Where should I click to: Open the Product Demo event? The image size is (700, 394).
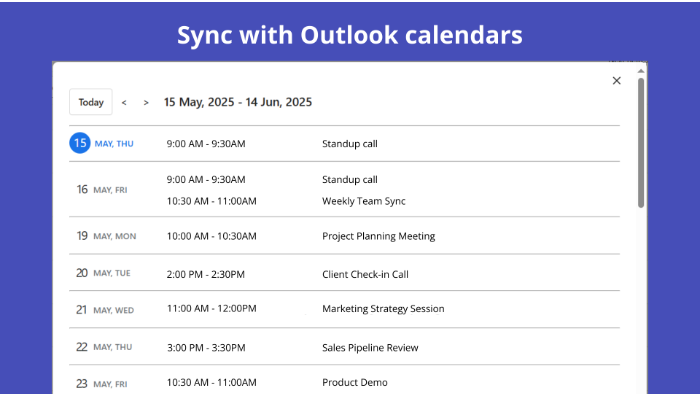click(355, 382)
